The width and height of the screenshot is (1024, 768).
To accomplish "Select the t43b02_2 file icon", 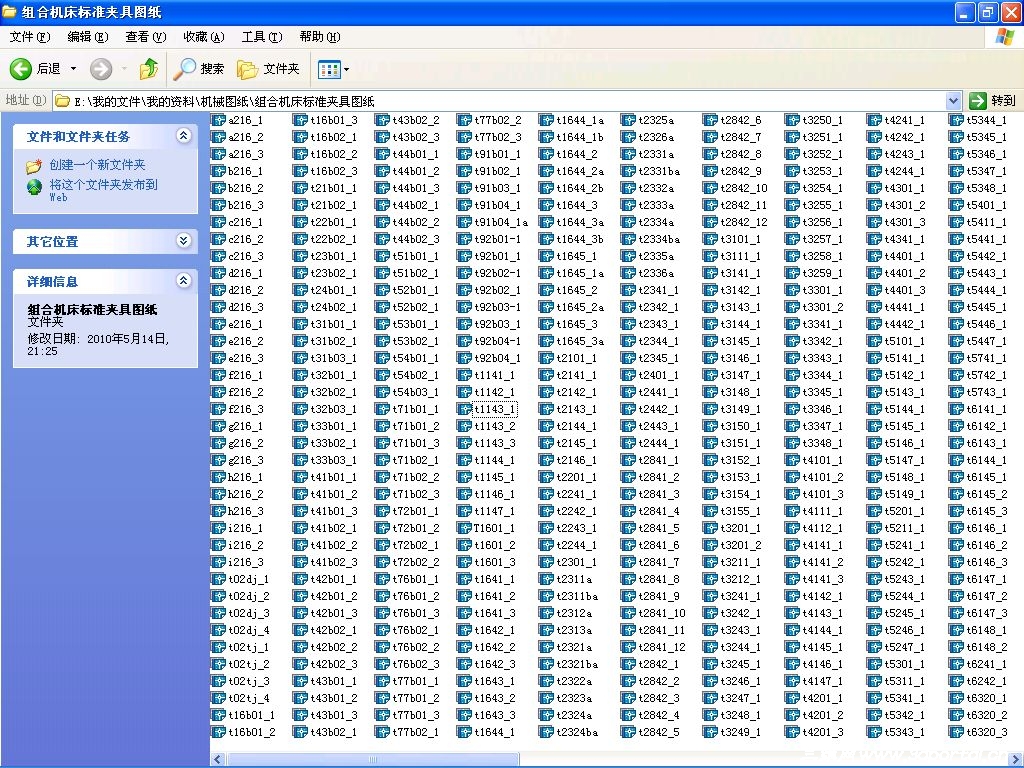I will (x=381, y=120).
